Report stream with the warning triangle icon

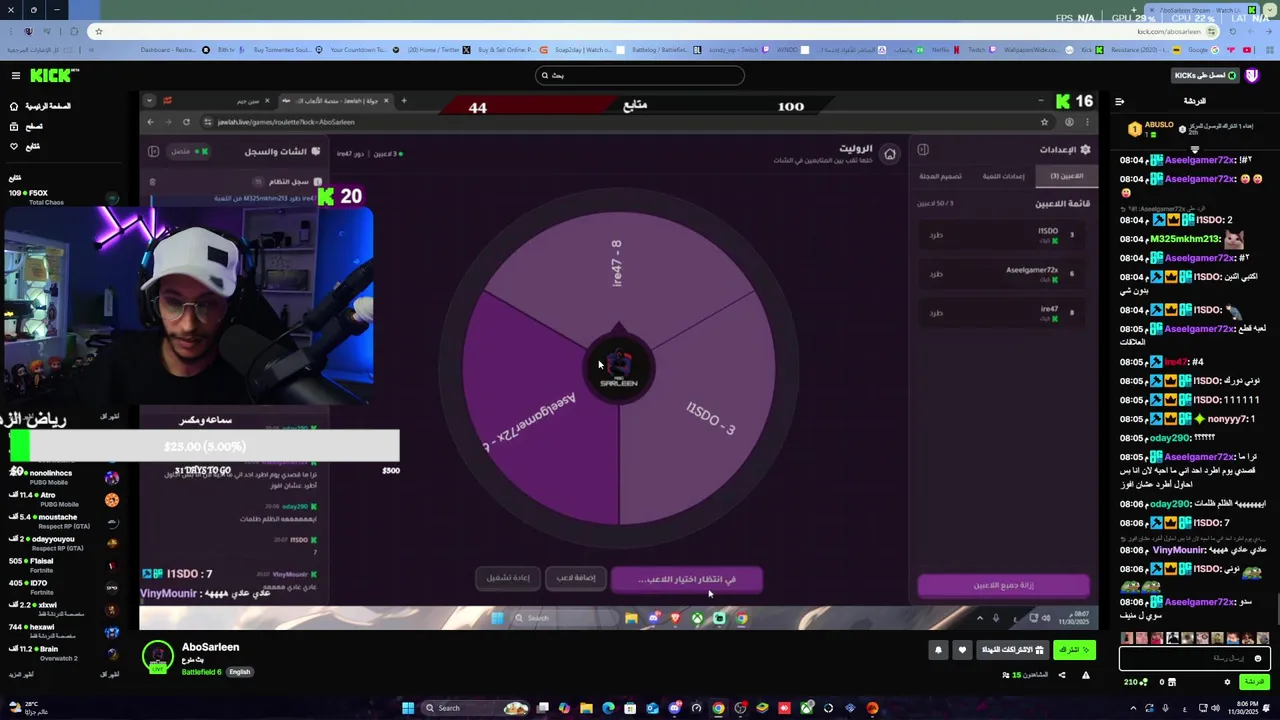point(1086,675)
